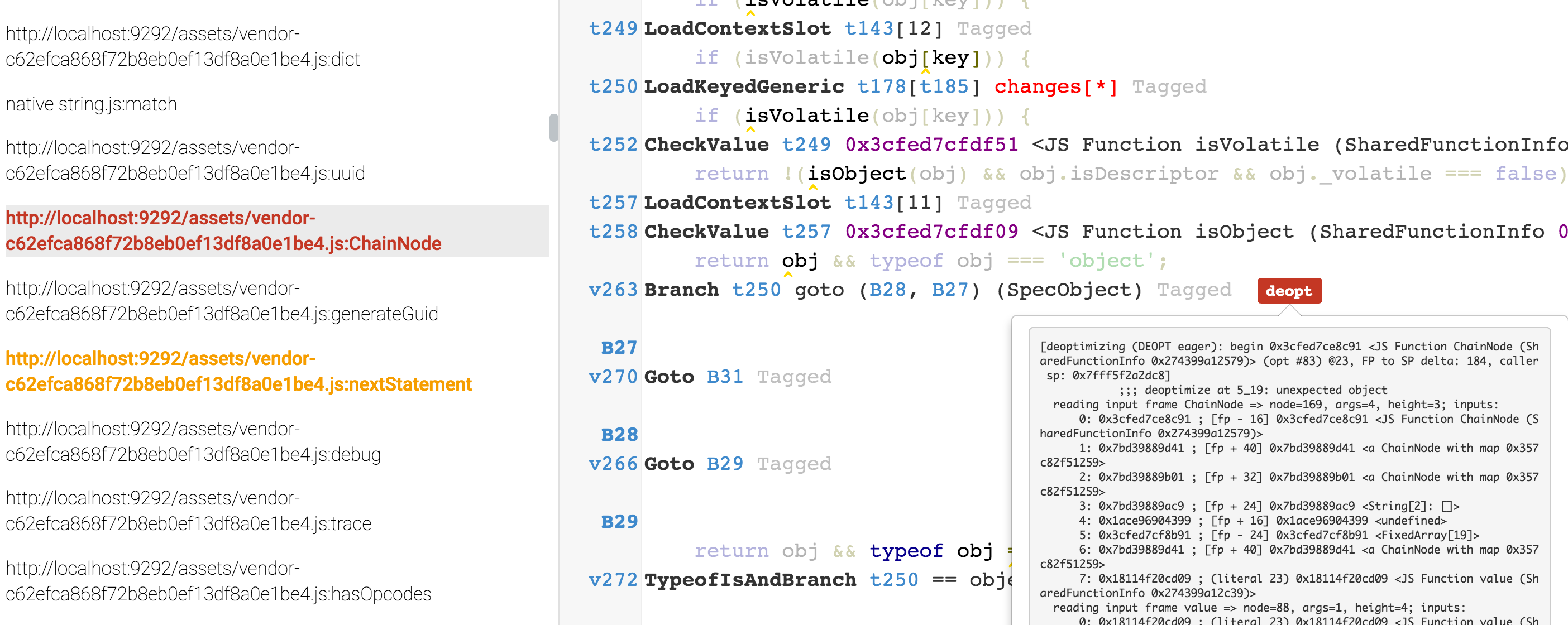1568x625 pixels.
Task: Click source line 'return obj && typeof obj' above v263
Action: tap(931, 261)
